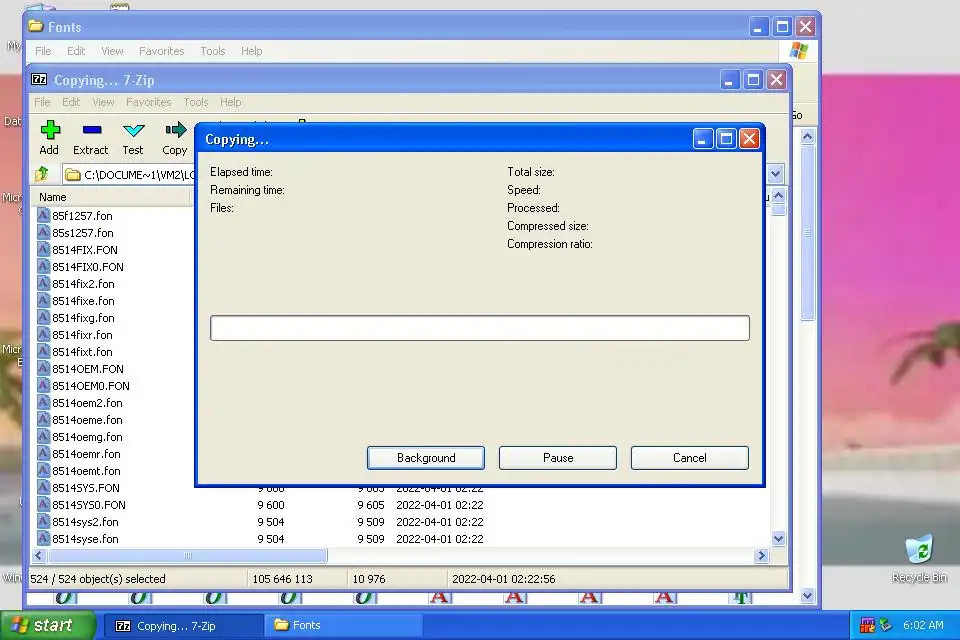
Task: Select file 8514FIX0.FON
Action: click(88, 266)
